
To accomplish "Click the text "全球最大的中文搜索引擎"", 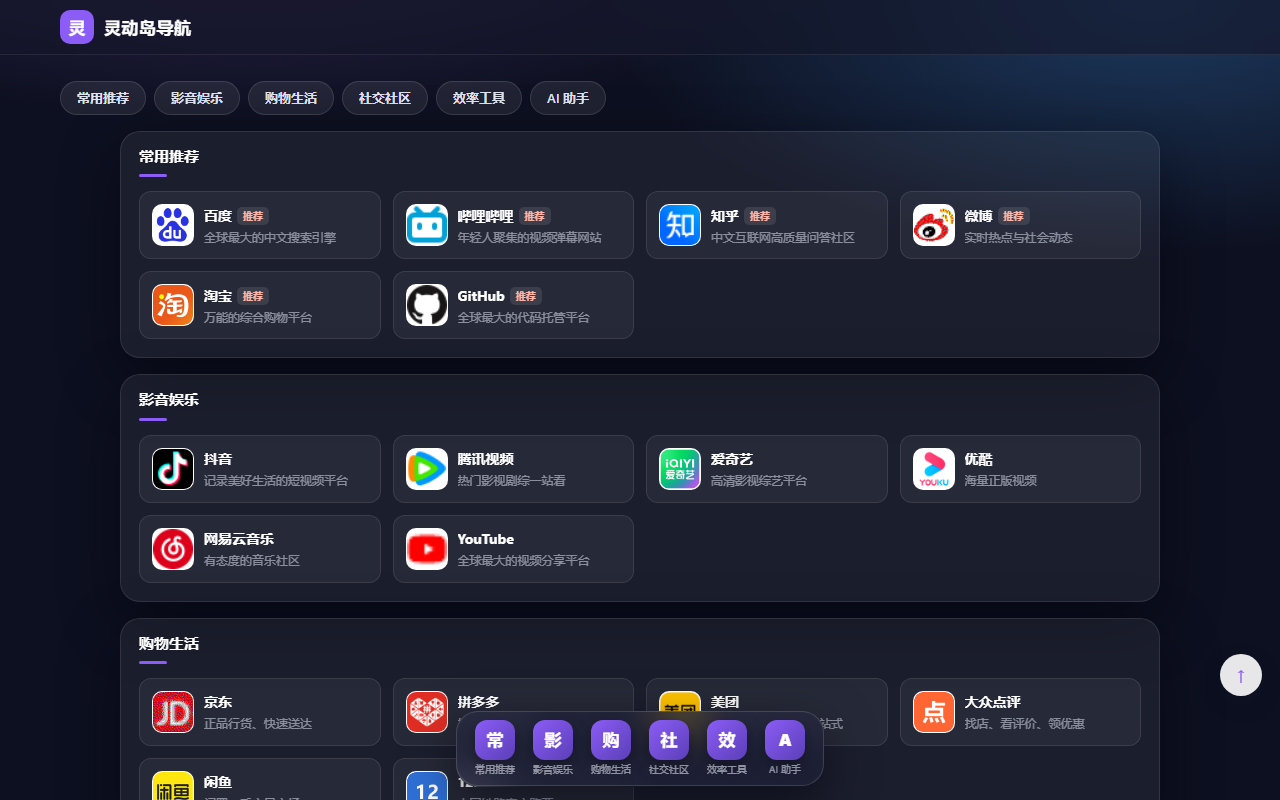I will click(x=270, y=238).
